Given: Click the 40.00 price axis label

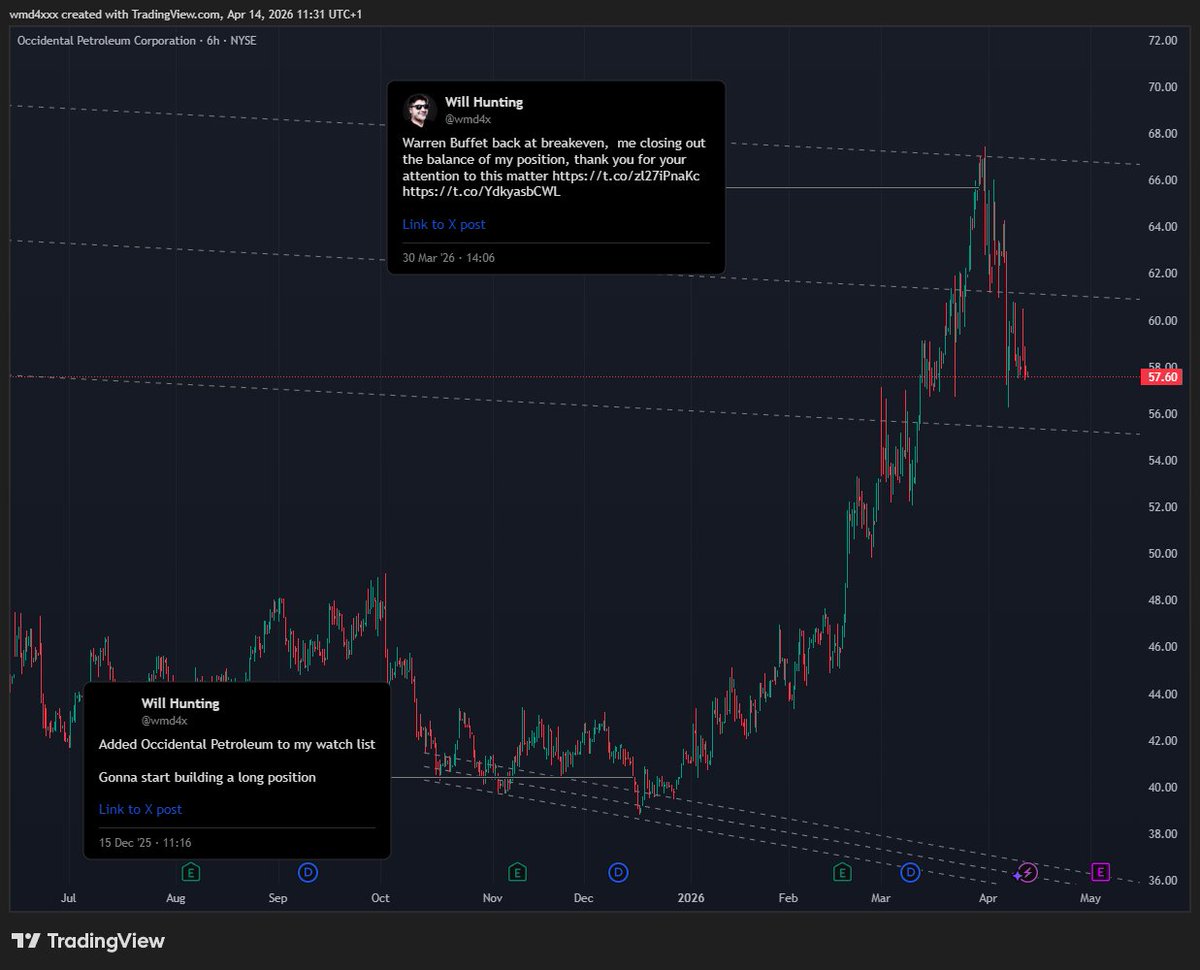Looking at the screenshot, I should coord(1162,787).
